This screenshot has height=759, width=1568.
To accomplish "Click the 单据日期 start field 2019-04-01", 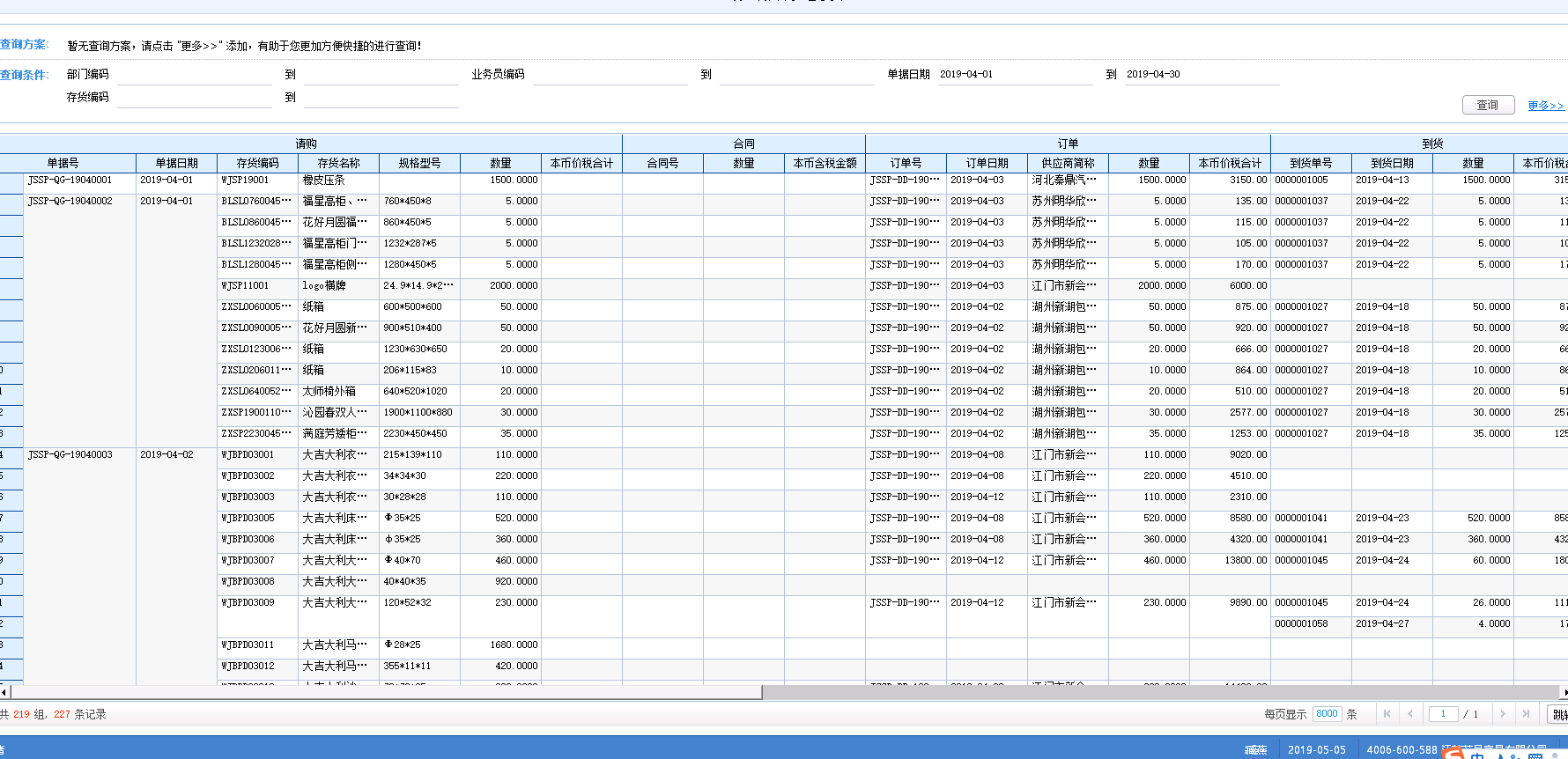I will click(x=1013, y=75).
